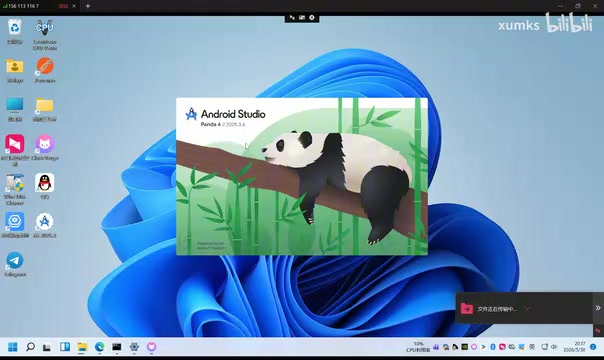Open the pink remote desktop app shortcut
The height and width of the screenshot is (360, 604).
point(15,150)
